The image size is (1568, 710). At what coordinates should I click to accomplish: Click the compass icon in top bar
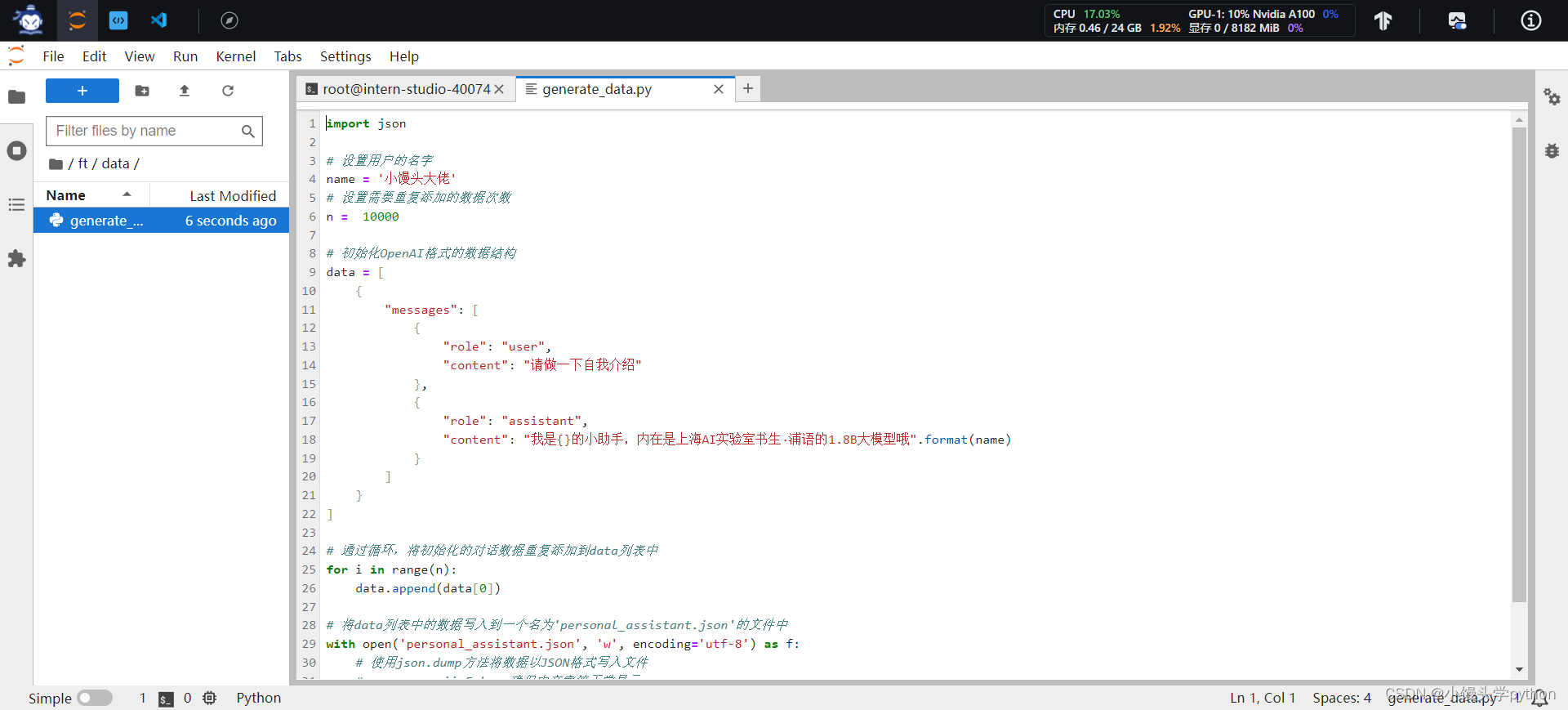(229, 20)
